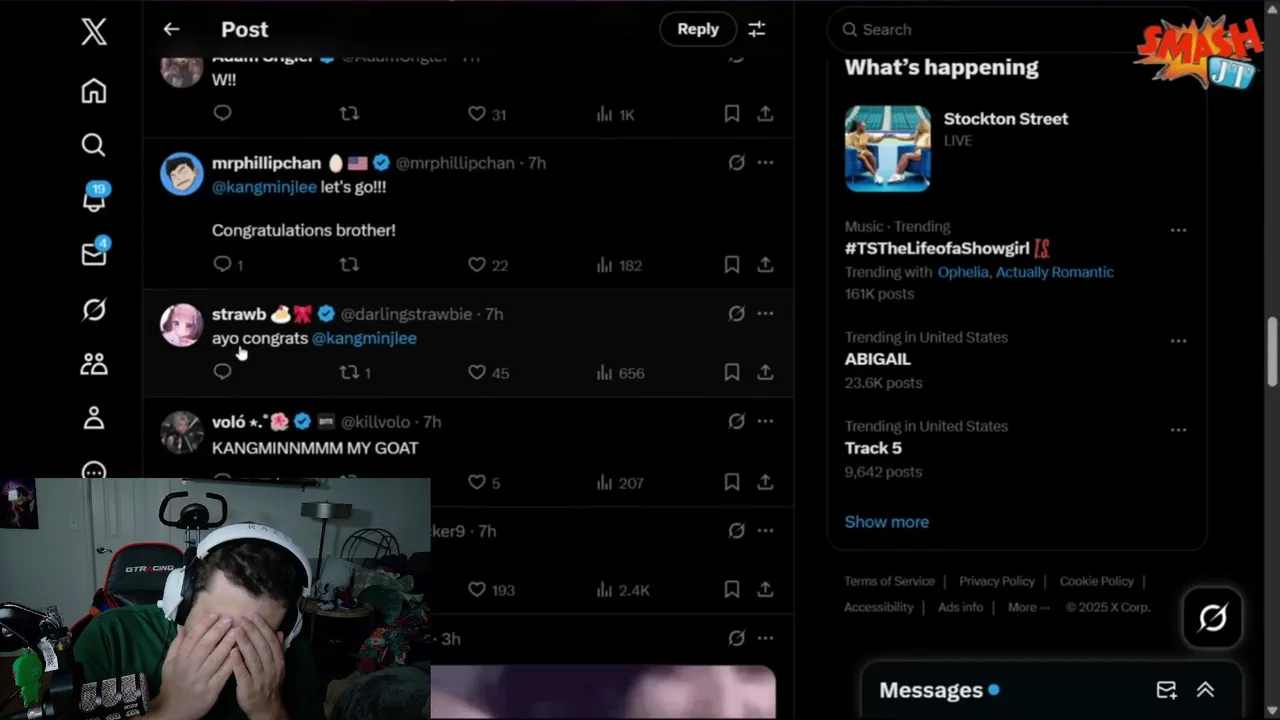Bookmark the mrphillipchan reply
The height and width of the screenshot is (720, 1280).
coord(732,265)
